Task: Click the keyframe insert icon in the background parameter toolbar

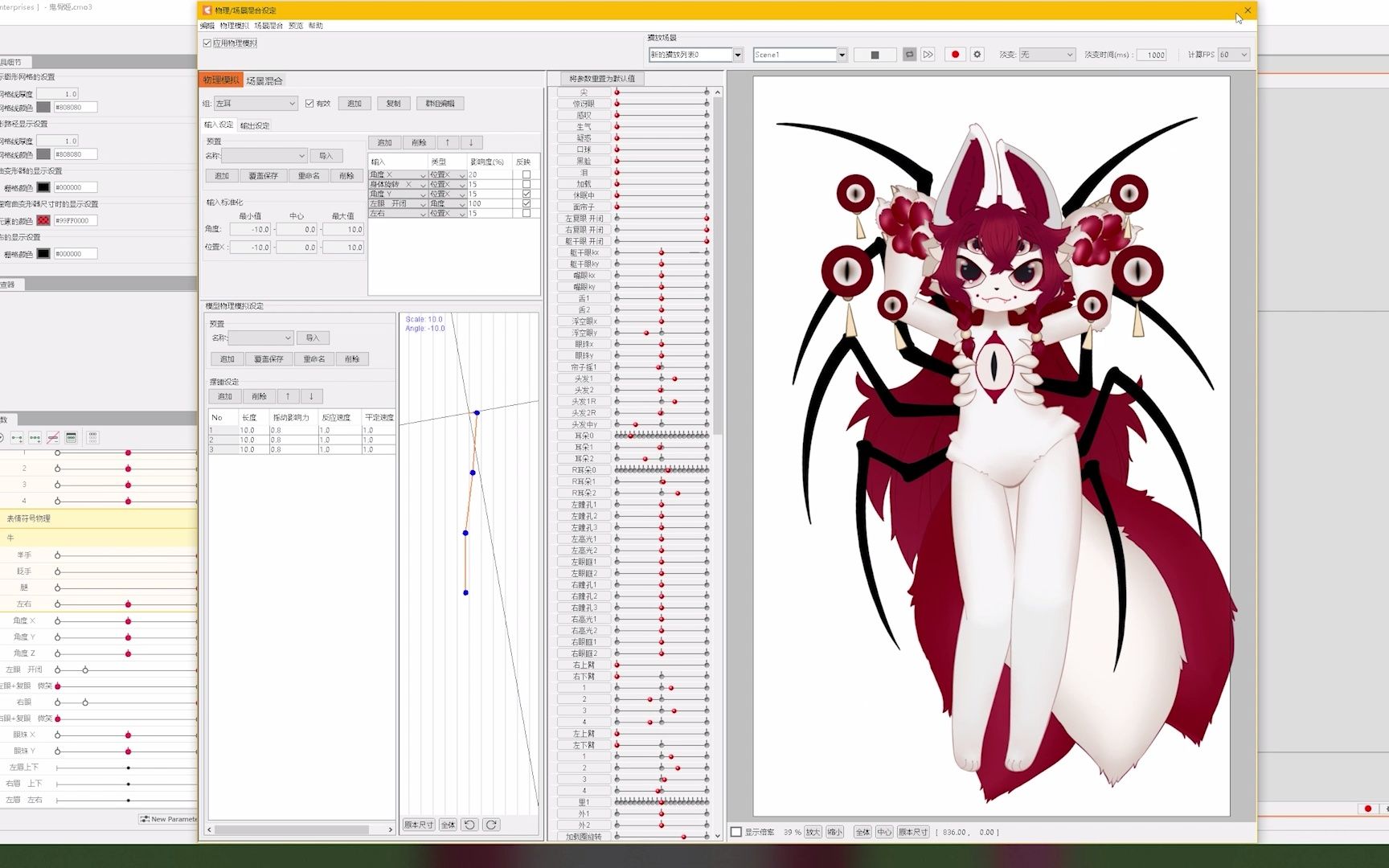Action: point(17,438)
